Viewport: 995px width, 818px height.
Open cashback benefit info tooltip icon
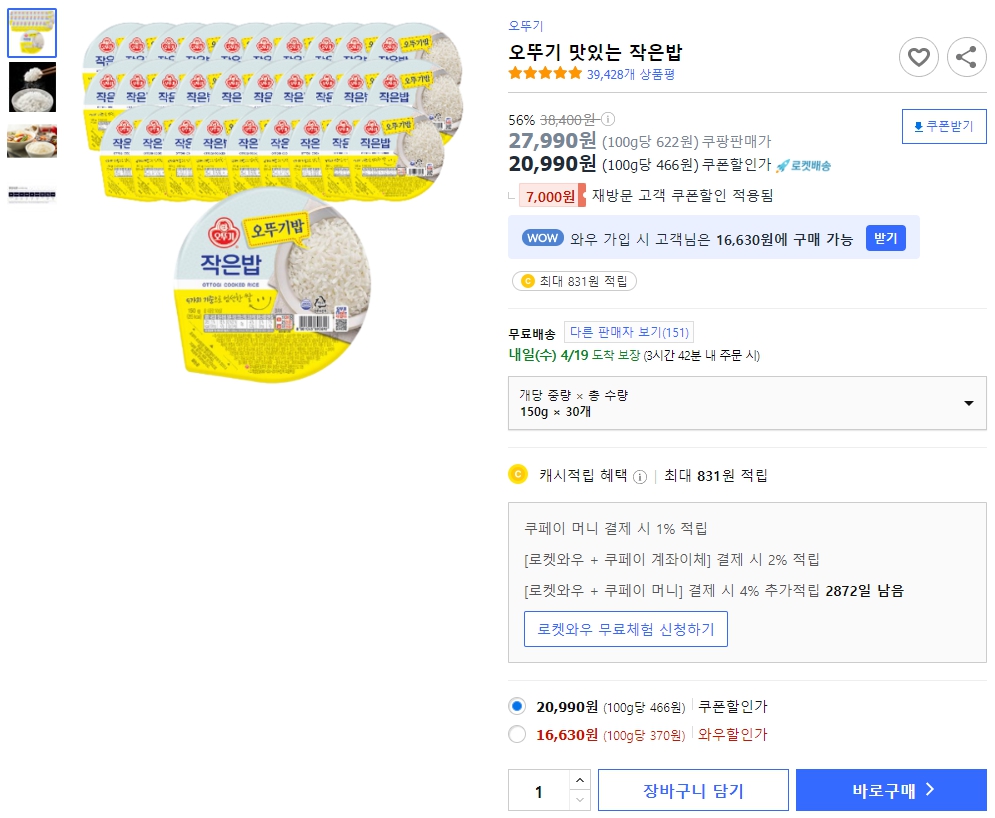pyautogui.click(x=639, y=476)
